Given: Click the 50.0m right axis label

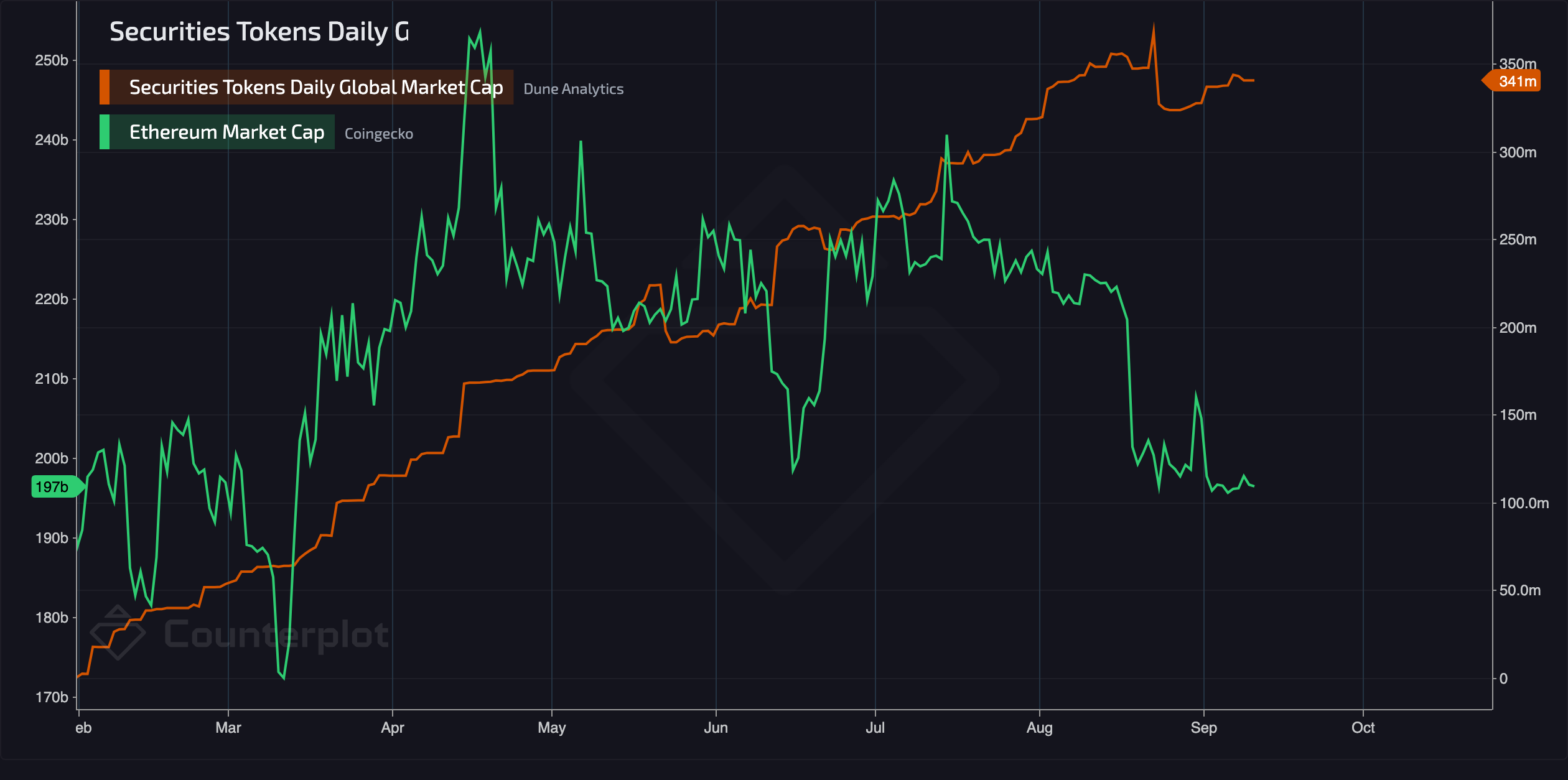Looking at the screenshot, I should pyautogui.click(x=1520, y=590).
